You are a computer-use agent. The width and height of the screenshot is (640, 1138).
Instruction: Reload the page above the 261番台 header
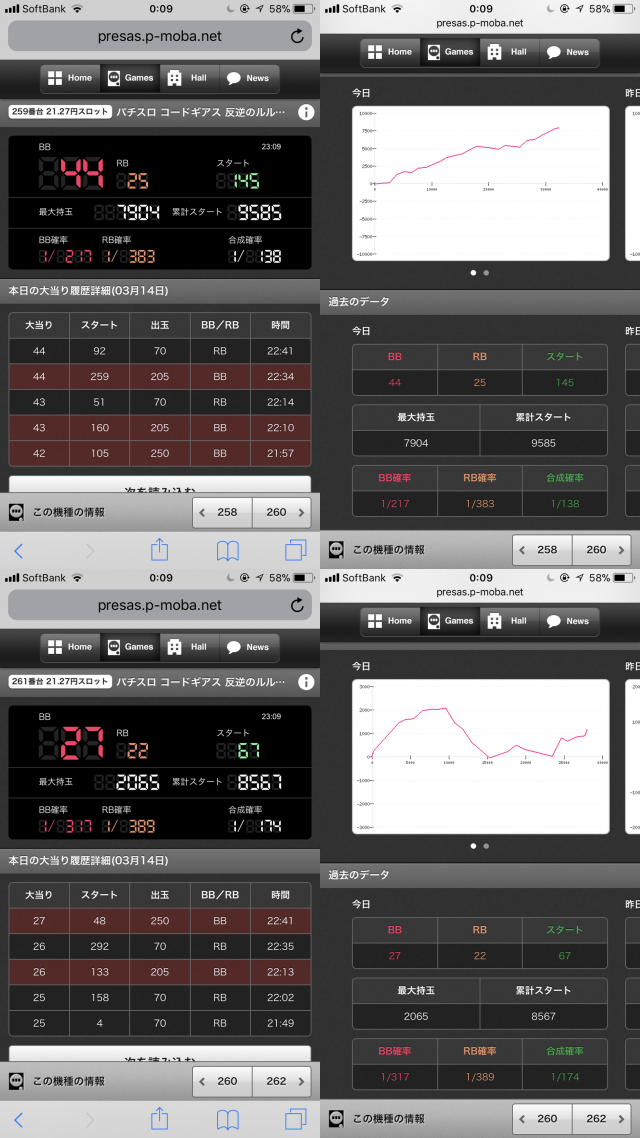coord(297,605)
